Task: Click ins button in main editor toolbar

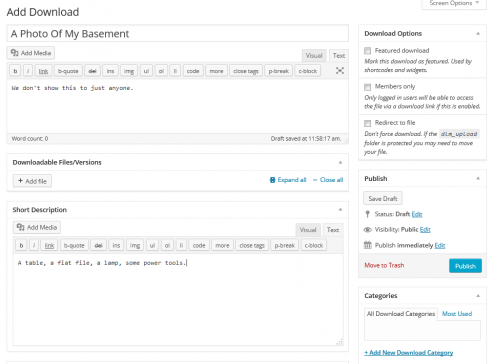Action: 110,71
